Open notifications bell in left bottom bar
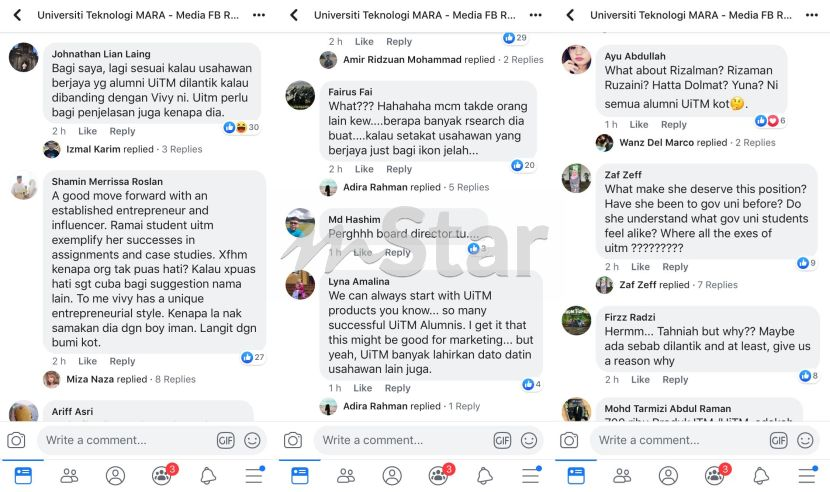The height and width of the screenshot is (492, 830). pyautogui.click(x=208, y=476)
